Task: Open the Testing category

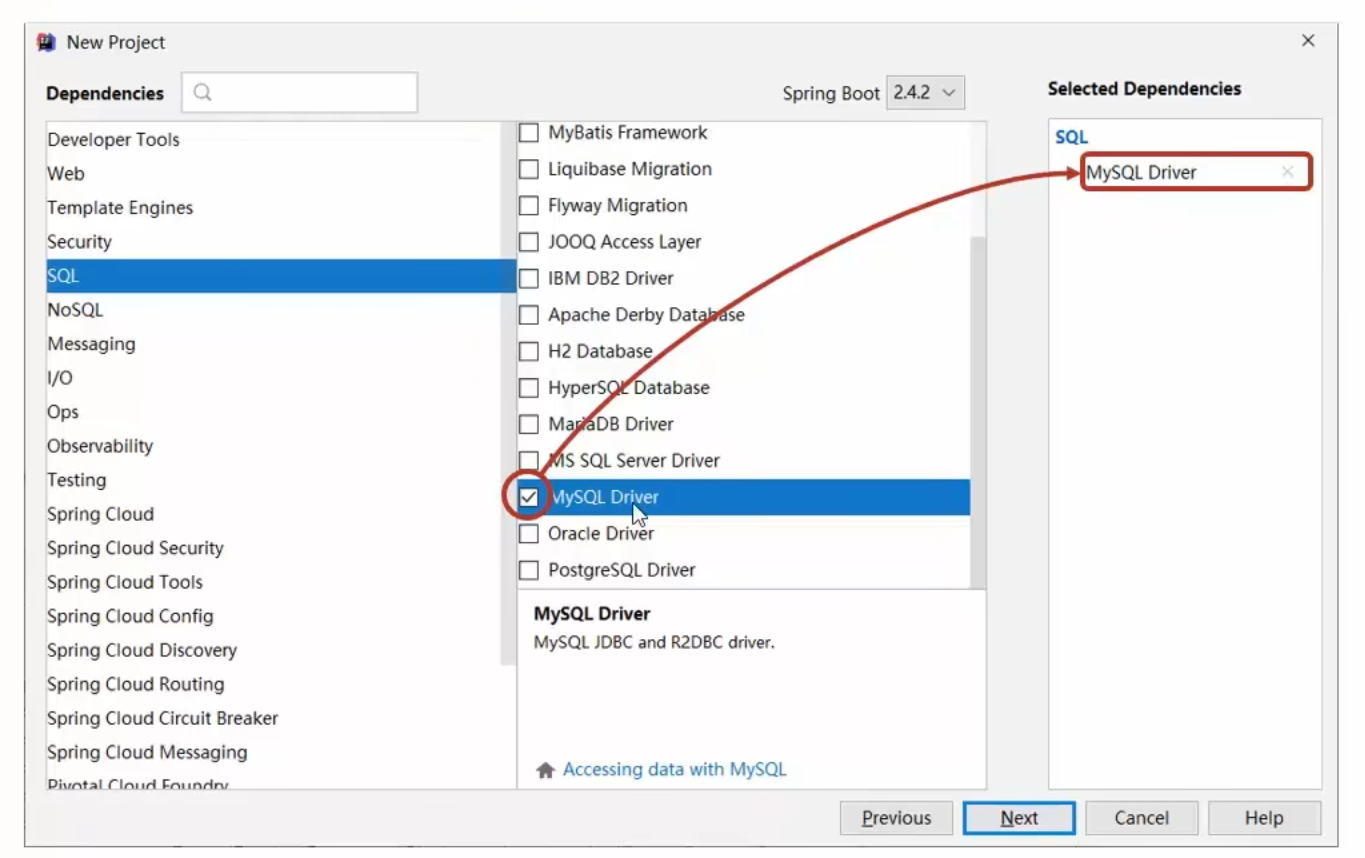Action: pyautogui.click(x=280, y=480)
